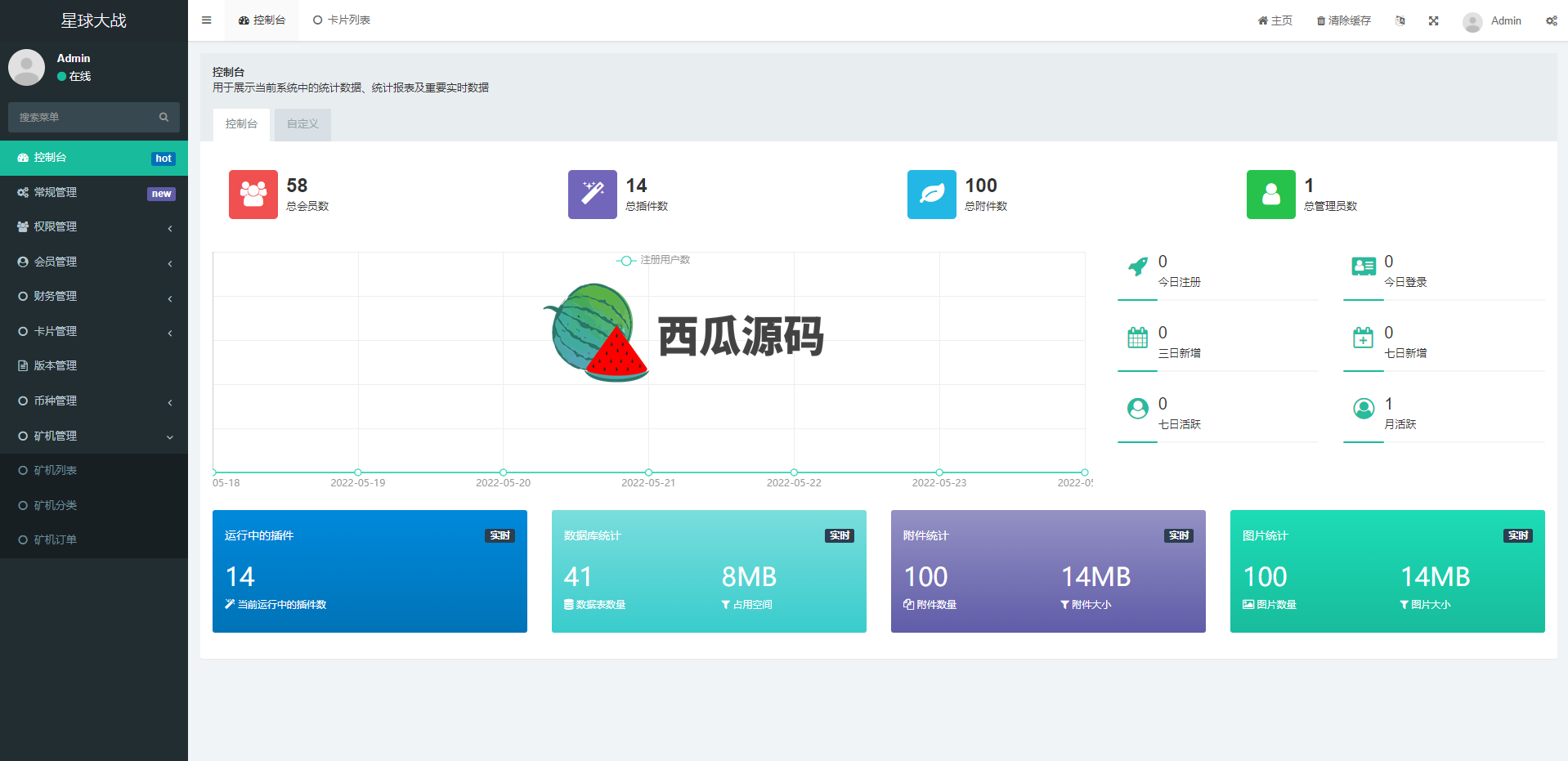Screen dimensions: 1568x761
Task: Click the 在线 status under Admin
Action: (x=74, y=76)
